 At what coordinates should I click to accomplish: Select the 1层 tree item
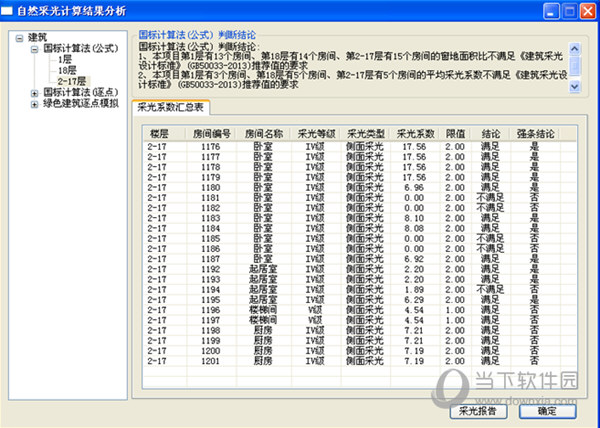[65, 59]
